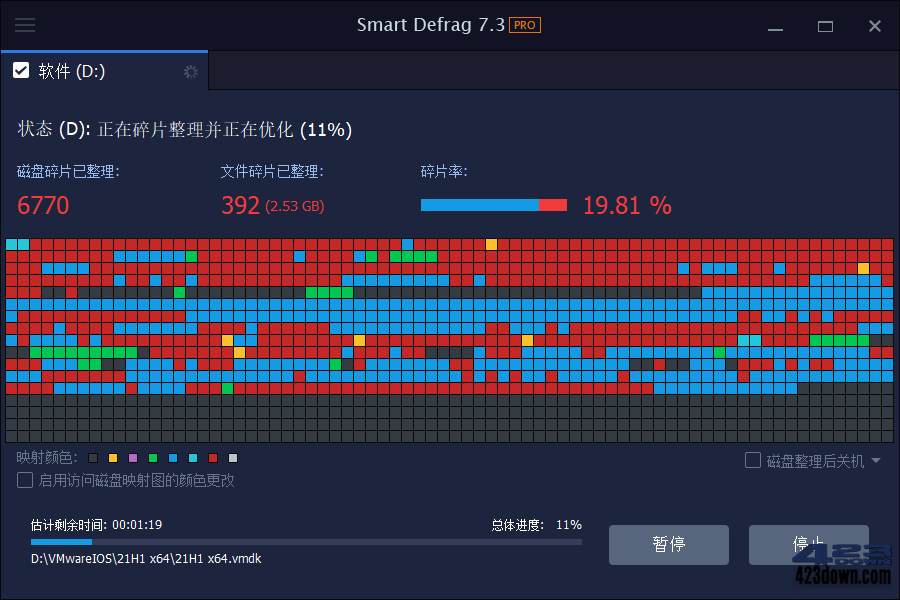Screen dimensions: 900x600
Task: Select the purple legend swatch in 映射颜色
Action: click(x=133, y=458)
